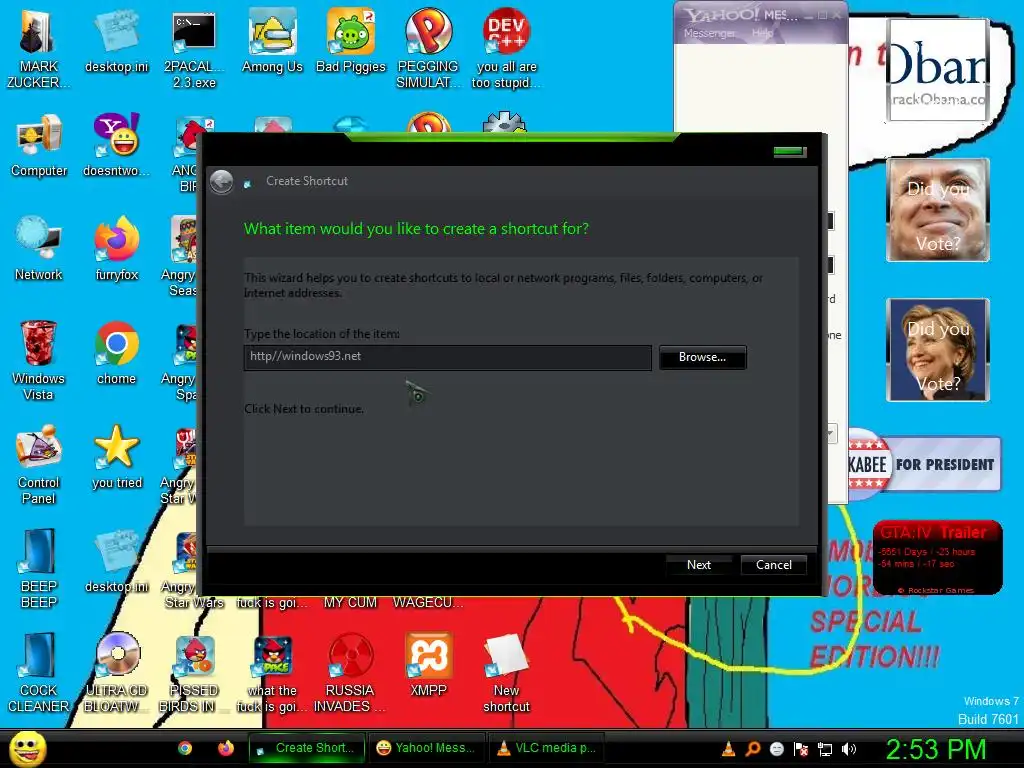The height and width of the screenshot is (768, 1024).
Task: Open the Angry Birds Space 'what the' icon
Action: [x=272, y=672]
